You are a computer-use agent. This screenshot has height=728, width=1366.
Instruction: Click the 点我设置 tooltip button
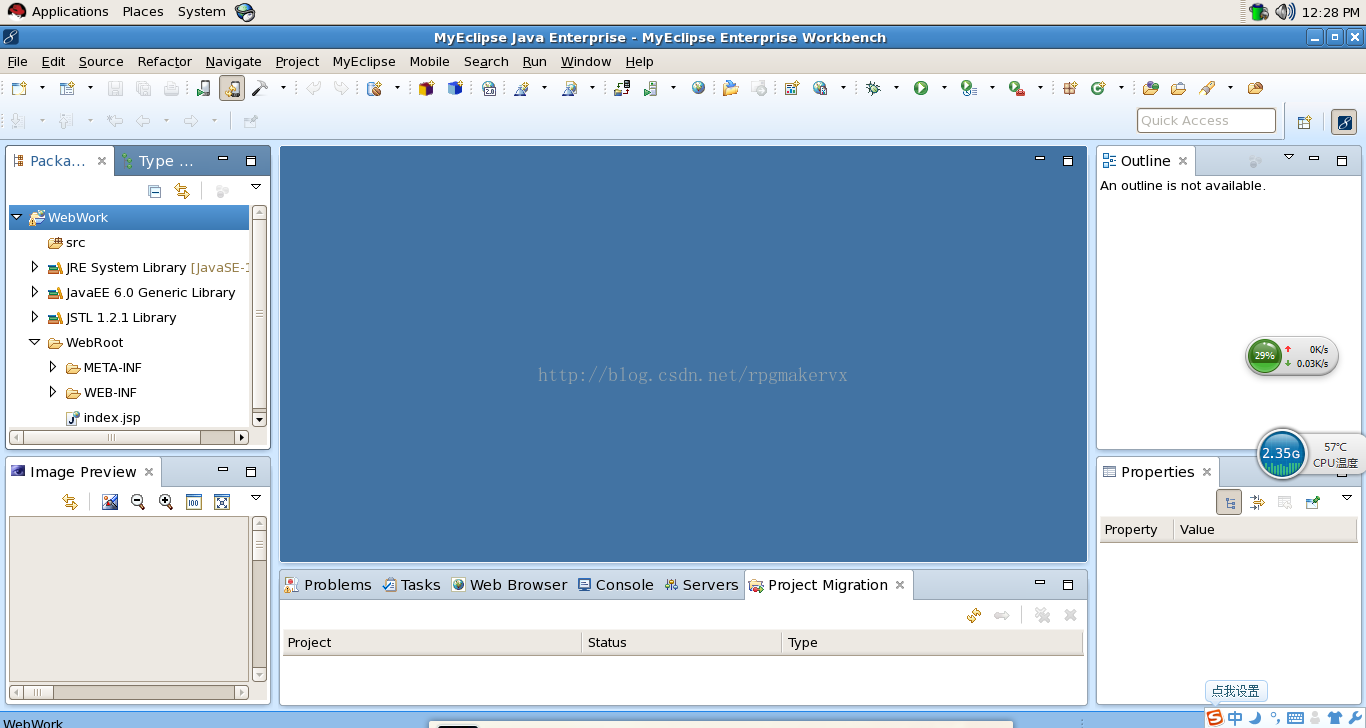point(1236,691)
